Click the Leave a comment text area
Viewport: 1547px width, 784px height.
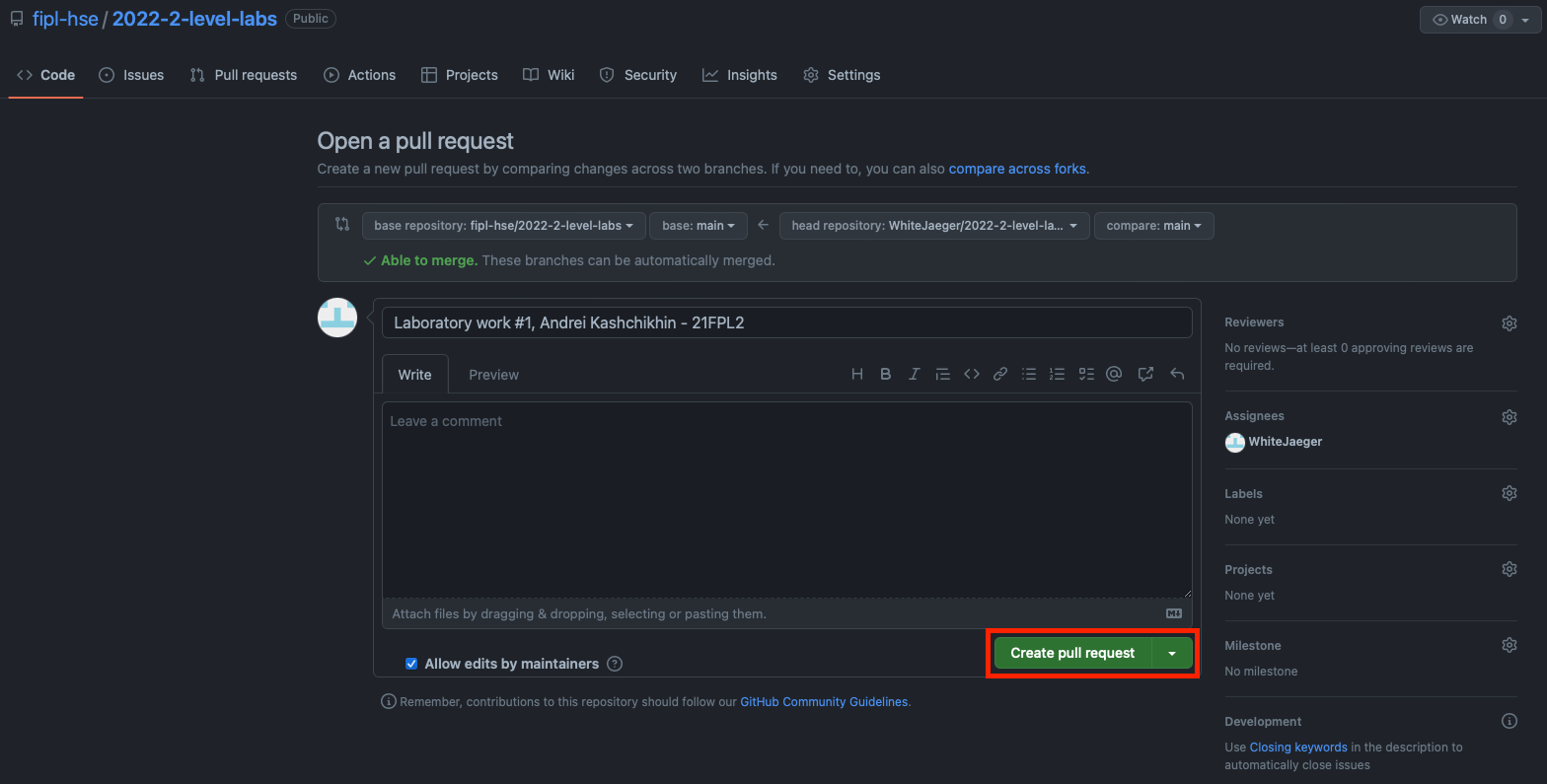point(787,499)
